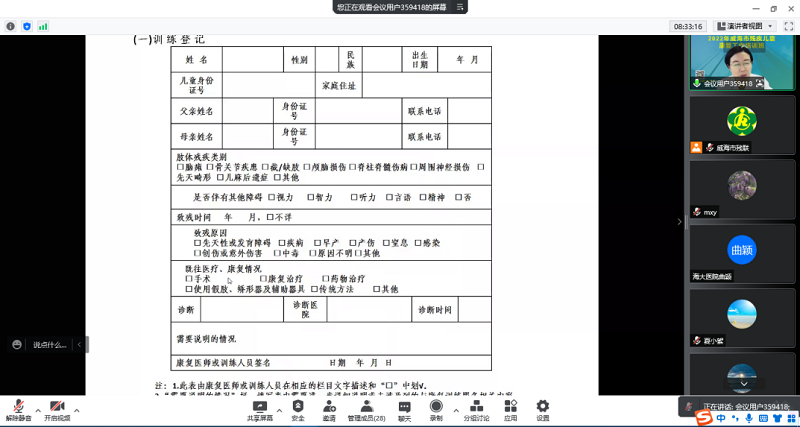Open meeting settings (设置) gear
Image resolution: width=800 pixels, height=427 pixels.
[542, 406]
